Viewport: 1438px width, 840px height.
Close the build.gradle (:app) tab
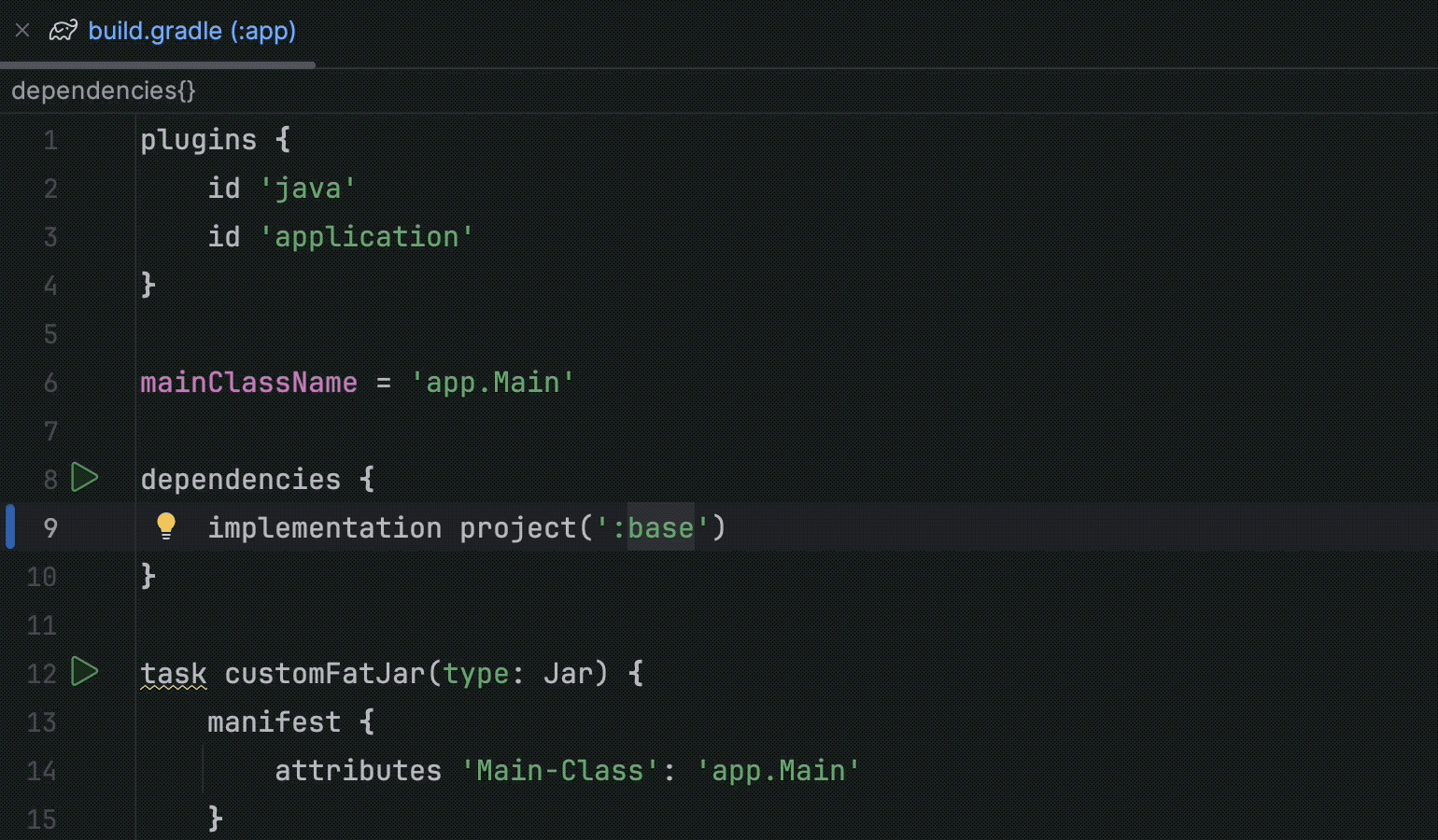21,30
